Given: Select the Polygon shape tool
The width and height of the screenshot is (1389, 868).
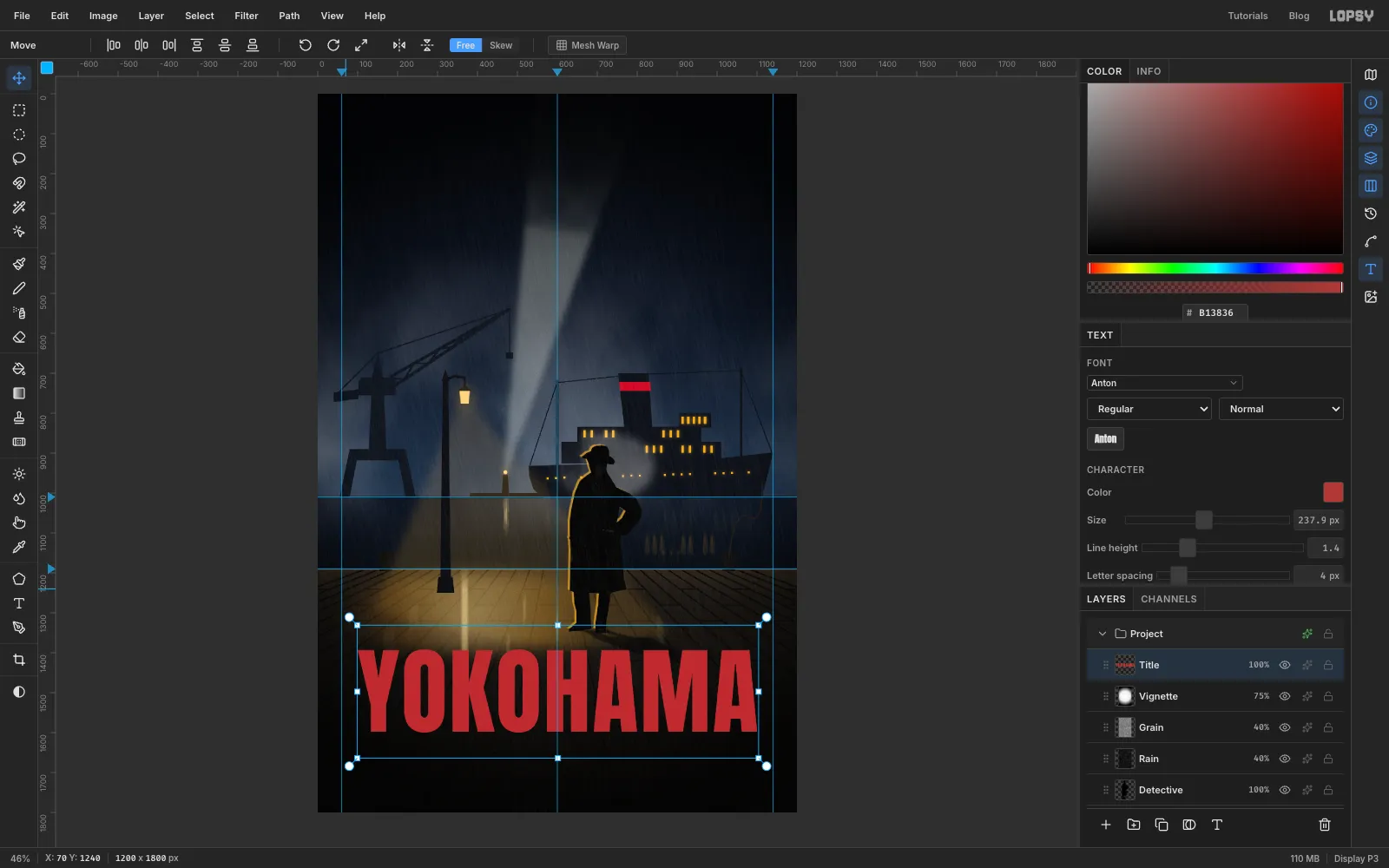Looking at the screenshot, I should click(x=19, y=579).
